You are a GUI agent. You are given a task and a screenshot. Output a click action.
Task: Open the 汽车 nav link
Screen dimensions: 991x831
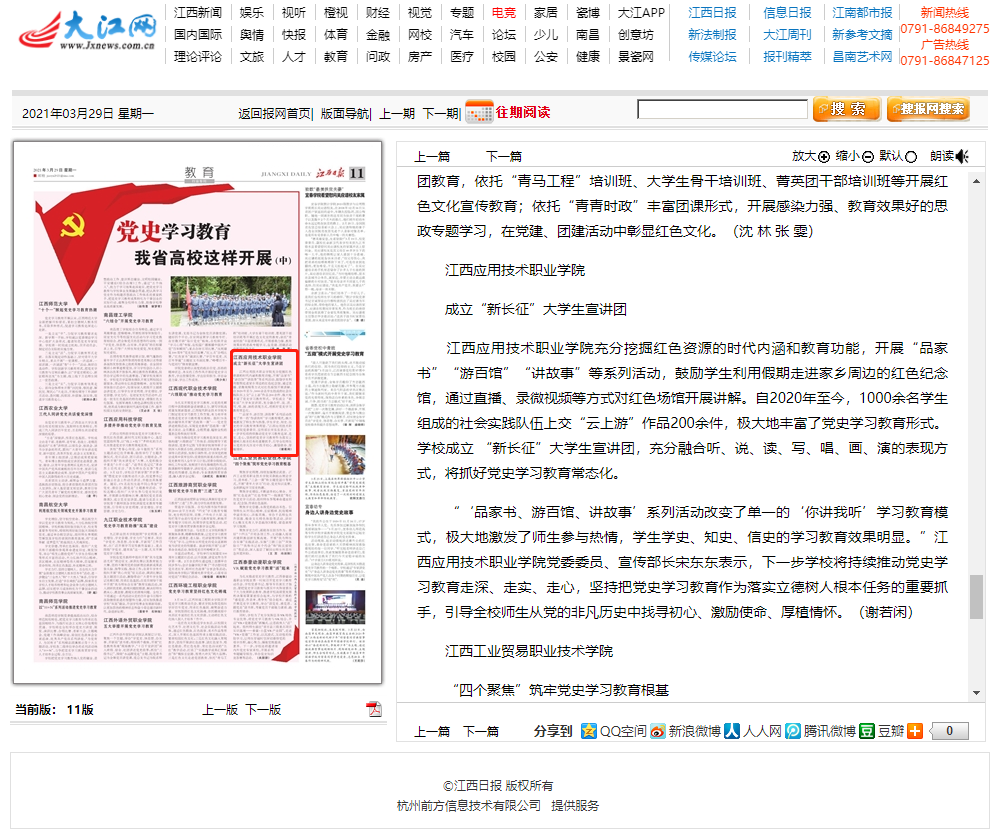(461, 35)
